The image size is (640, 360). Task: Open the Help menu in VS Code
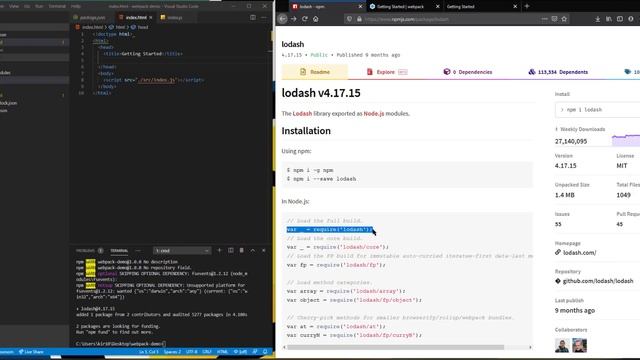tap(76, 6)
